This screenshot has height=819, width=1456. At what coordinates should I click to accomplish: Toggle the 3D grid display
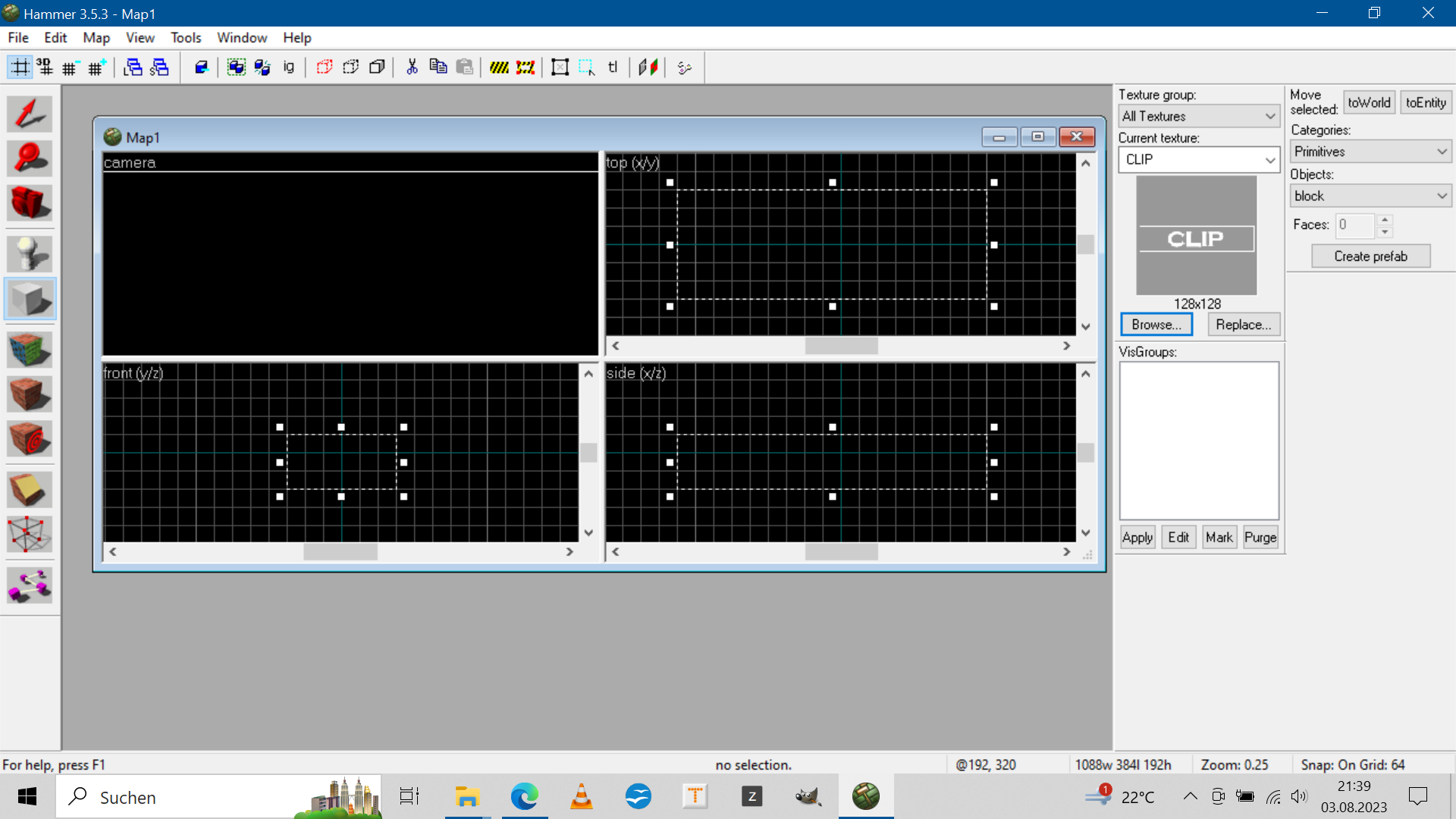pyautogui.click(x=45, y=67)
